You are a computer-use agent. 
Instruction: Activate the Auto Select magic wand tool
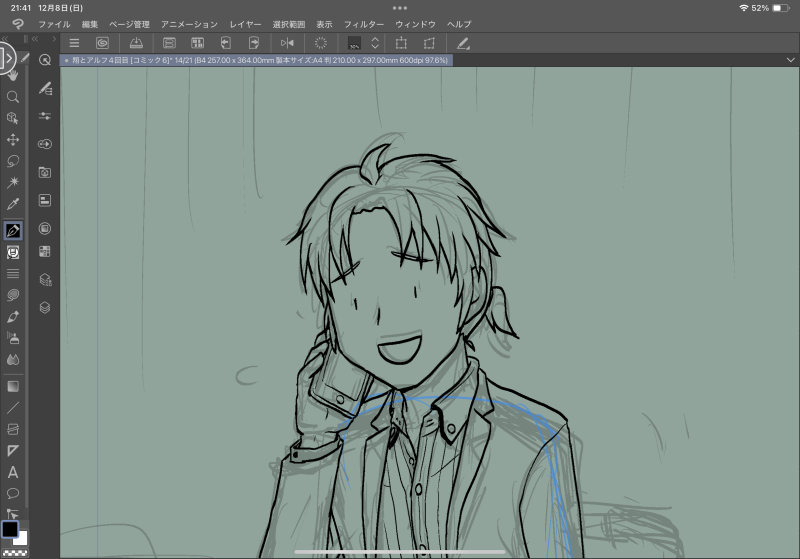click(13, 182)
